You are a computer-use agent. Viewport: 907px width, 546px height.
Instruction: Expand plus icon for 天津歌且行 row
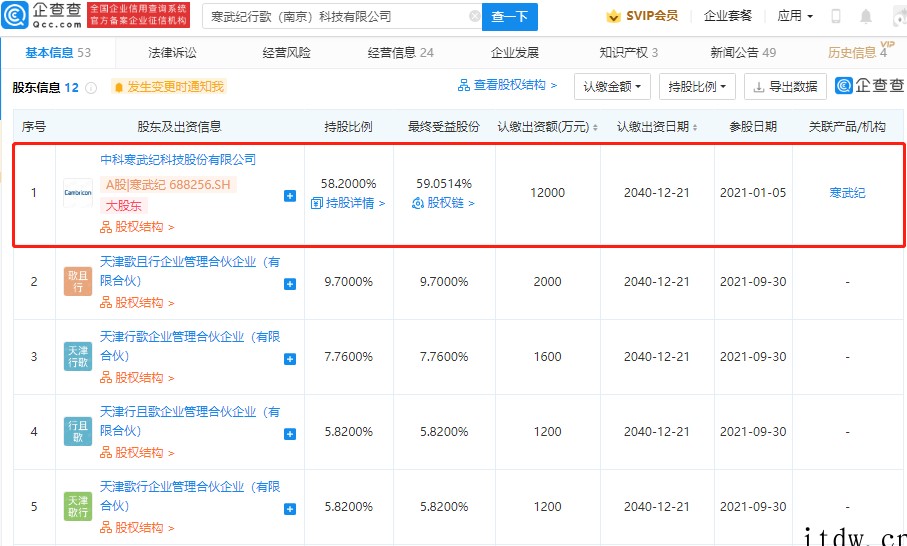(290, 284)
